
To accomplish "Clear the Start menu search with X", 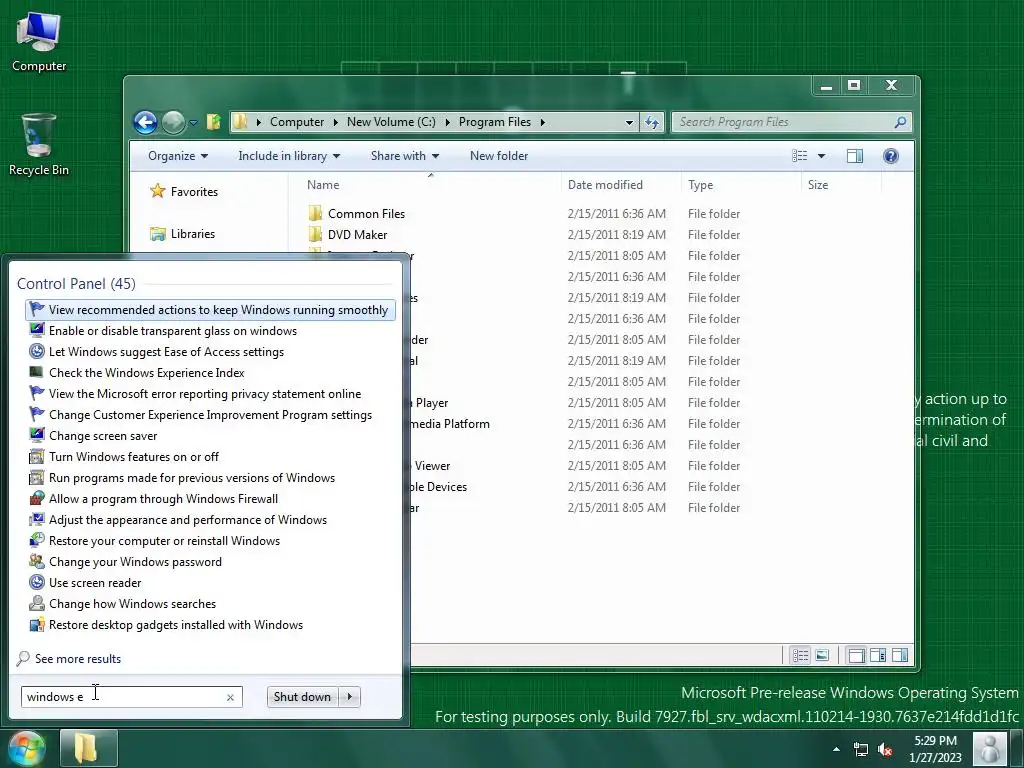I will click(231, 697).
